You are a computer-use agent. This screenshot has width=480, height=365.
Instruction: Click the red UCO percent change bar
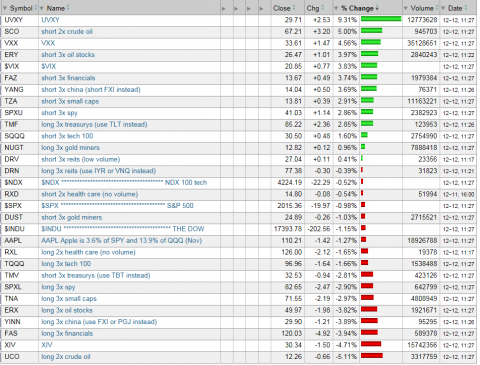coord(372,356)
